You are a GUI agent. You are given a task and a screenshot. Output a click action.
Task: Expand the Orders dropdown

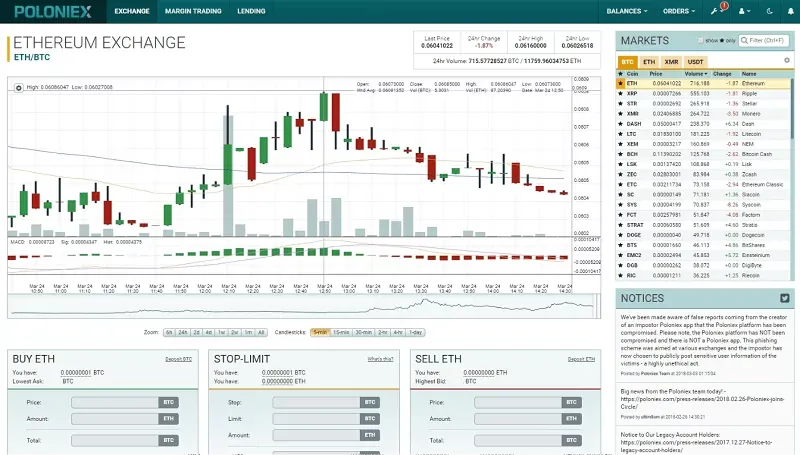(679, 11)
